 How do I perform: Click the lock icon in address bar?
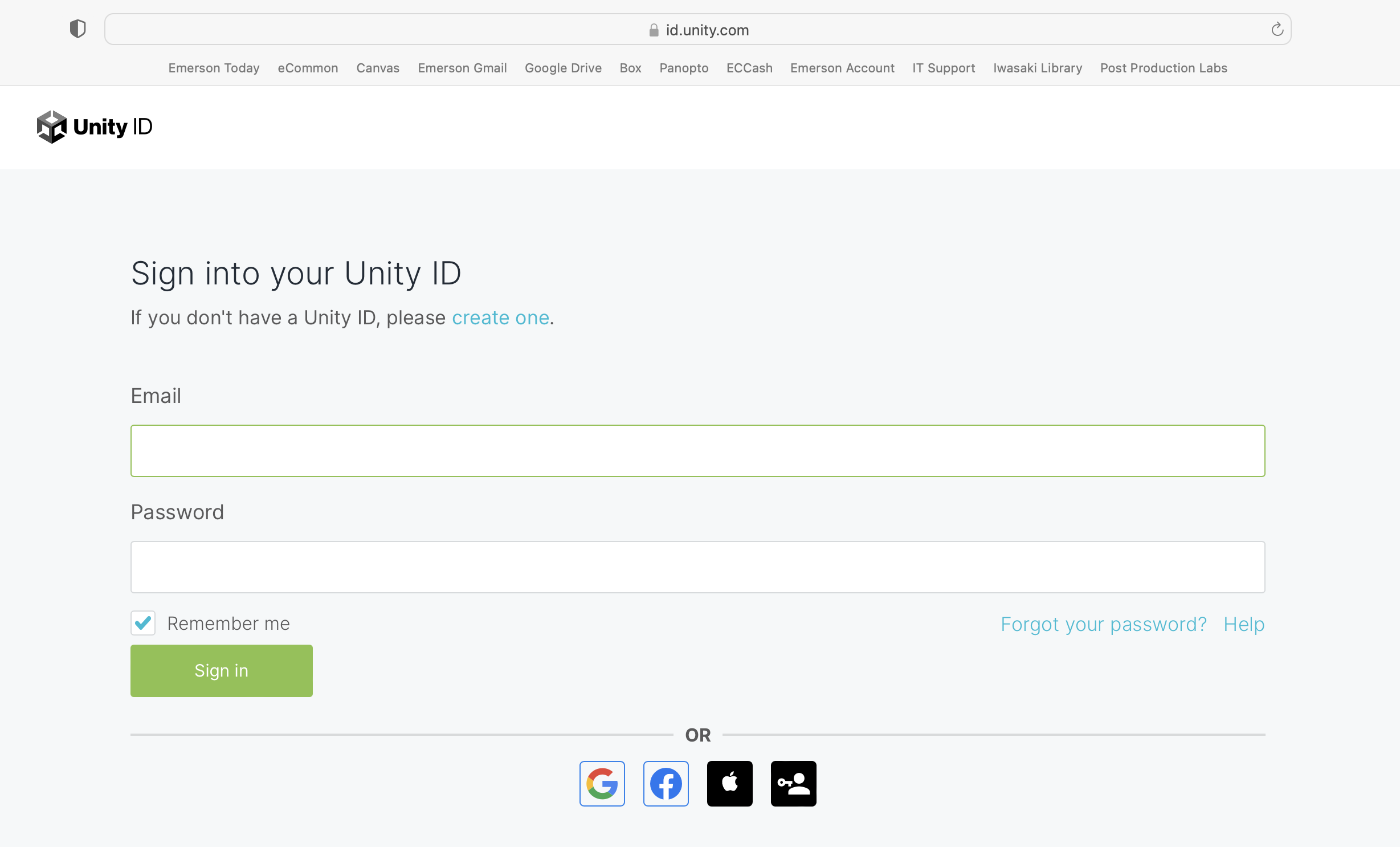coord(654,30)
